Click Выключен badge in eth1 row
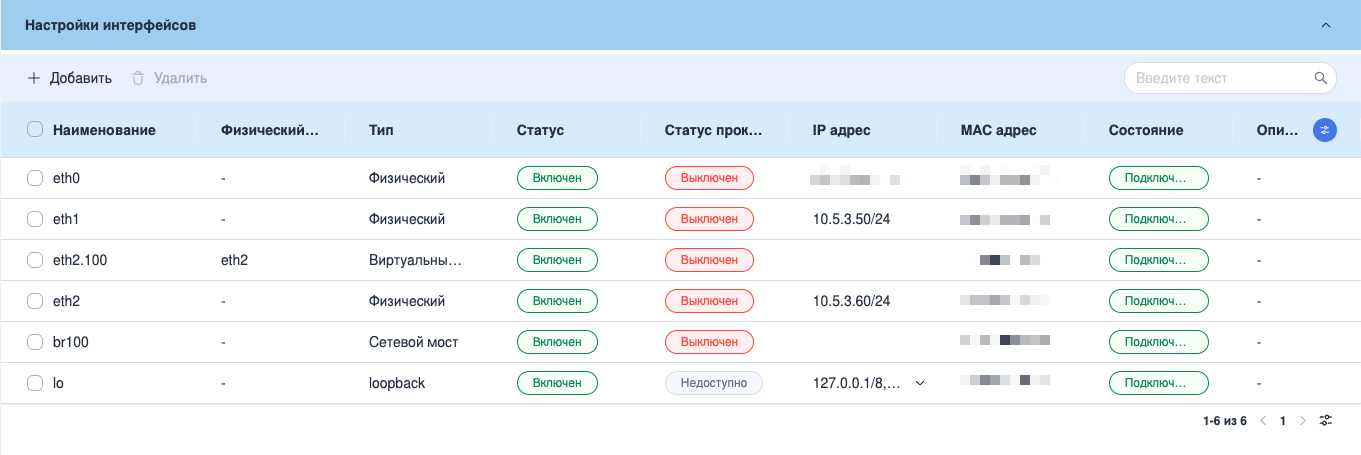The height and width of the screenshot is (455, 1361). [709, 219]
